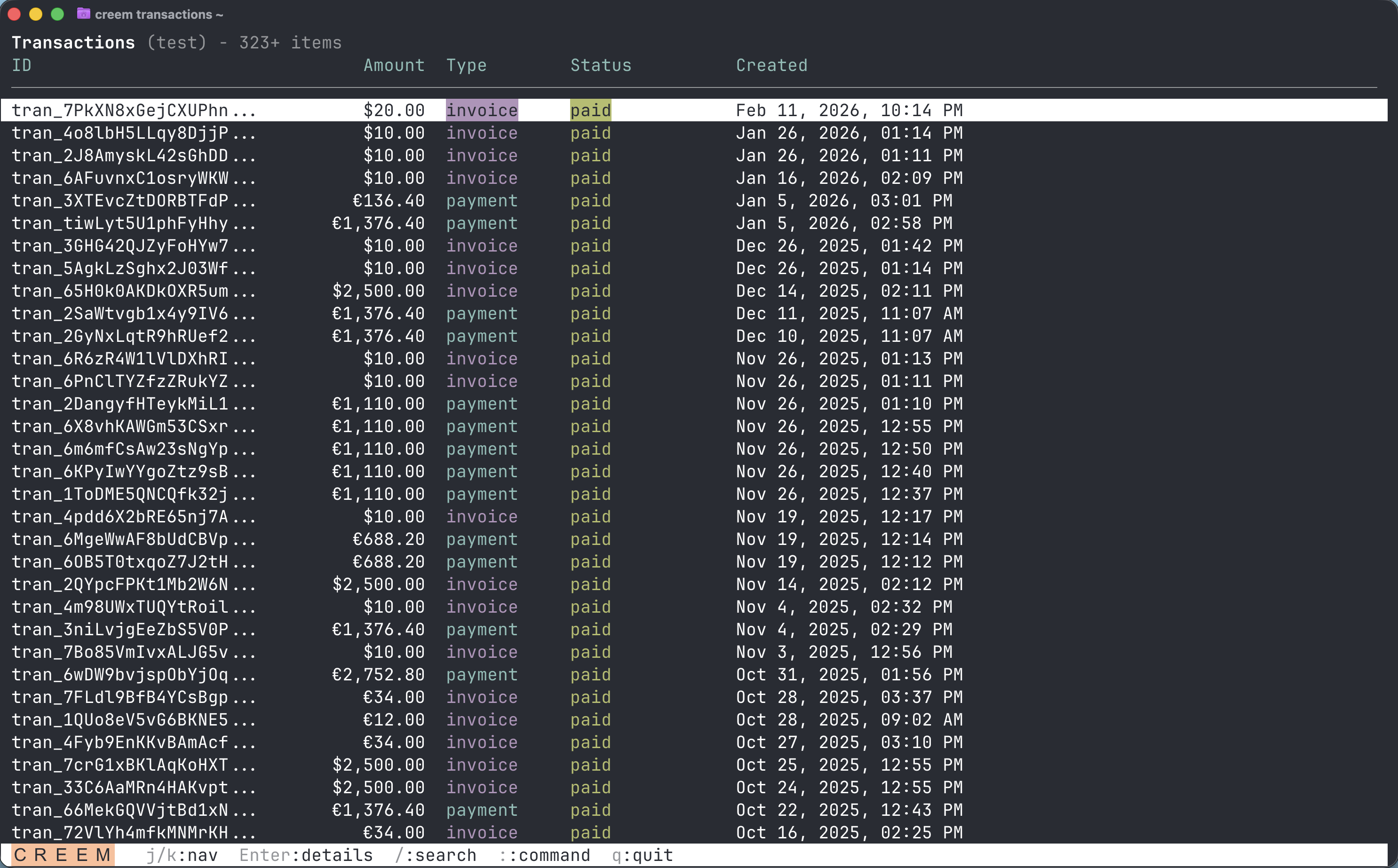This screenshot has width=1398, height=868.
Task: Select transaction tran_66MekGQVVjtBd1xN
Action: 694,810
